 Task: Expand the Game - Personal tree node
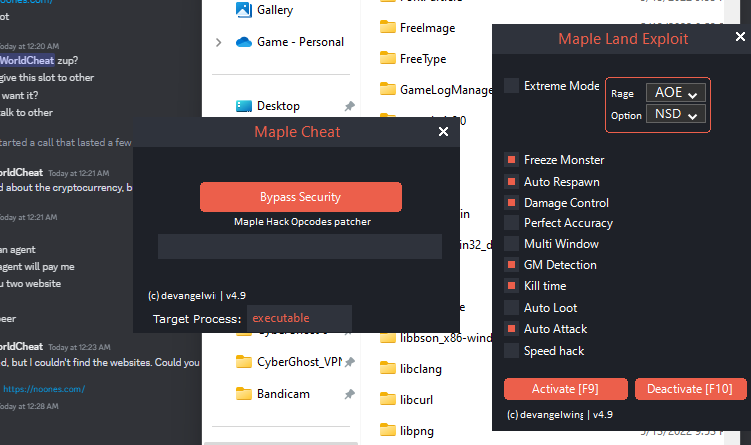click(219, 42)
